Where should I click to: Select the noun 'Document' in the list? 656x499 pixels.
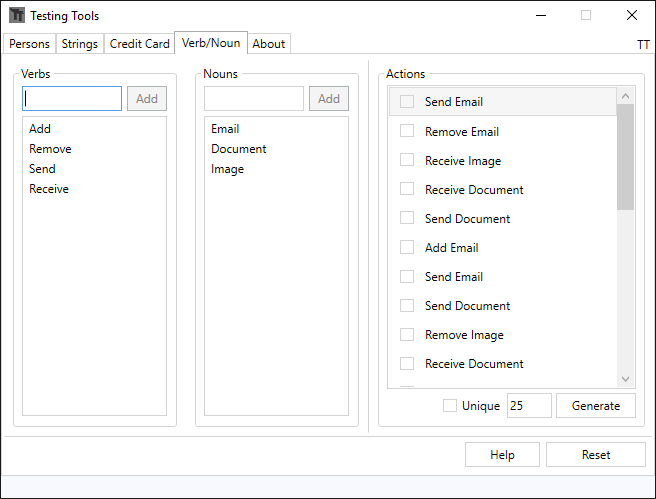coord(238,149)
